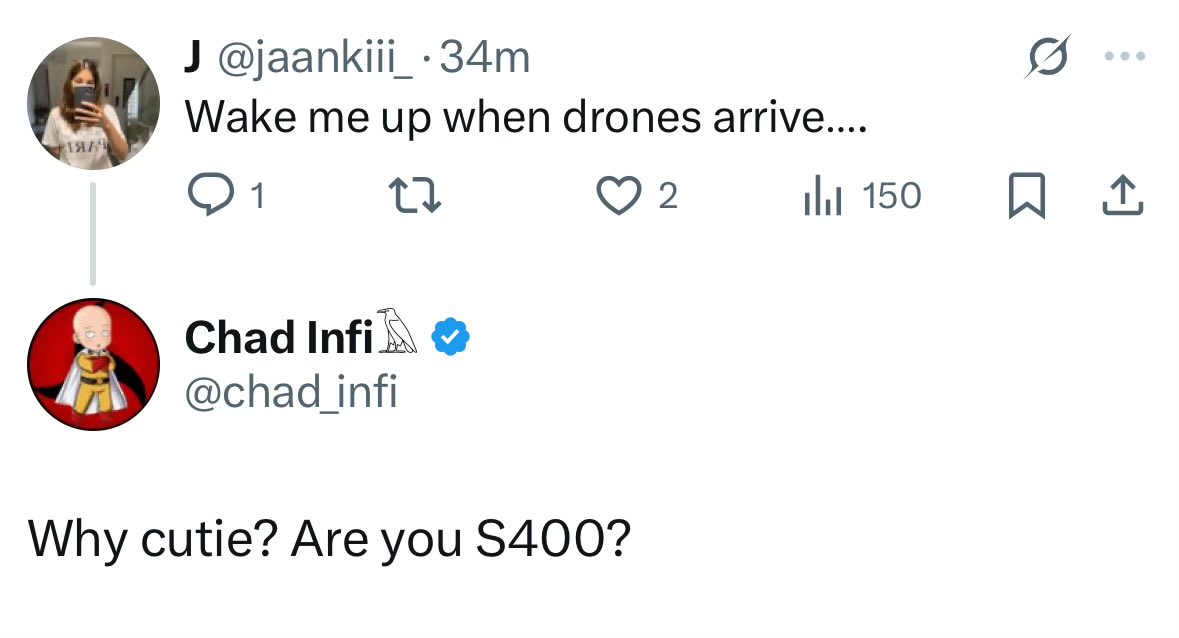Select the reply text "Why cutie? Are you S400?"
The height and width of the screenshot is (638, 1179).
pos(330,540)
